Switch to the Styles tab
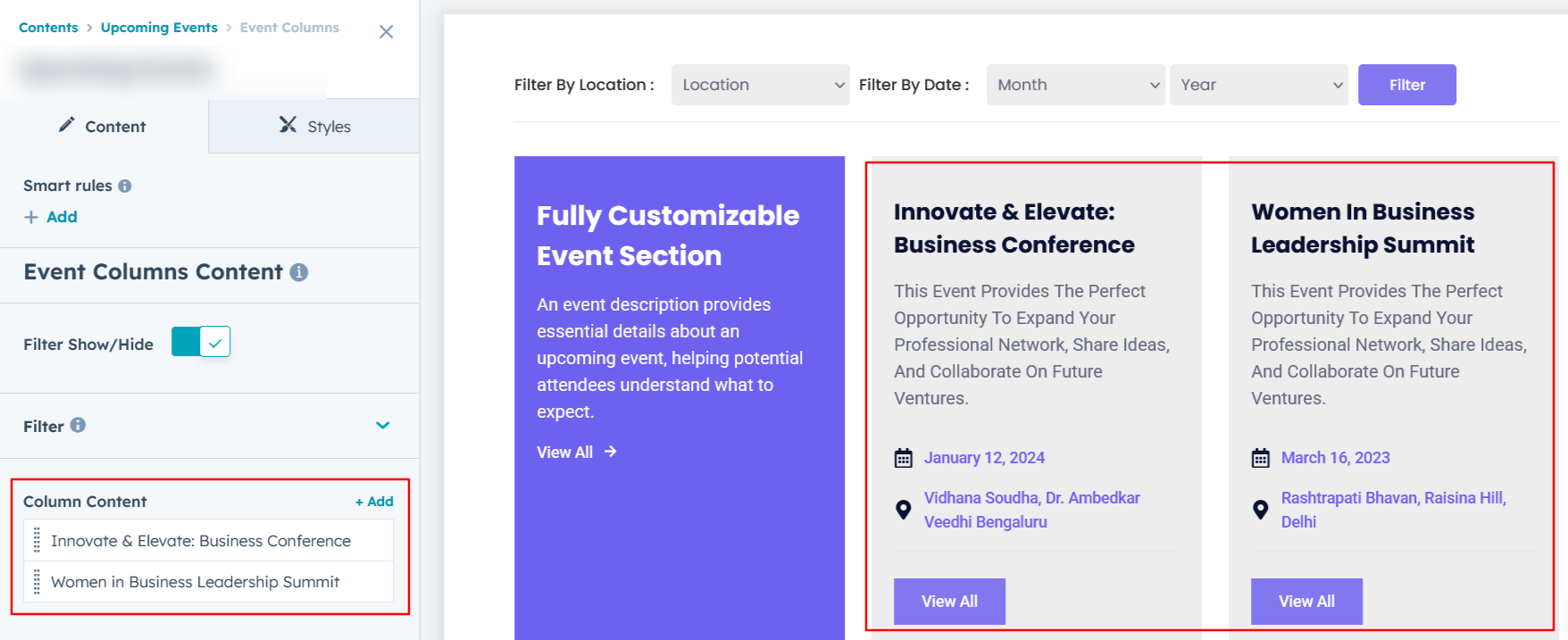This screenshot has height=640, width=1568. pos(314,127)
